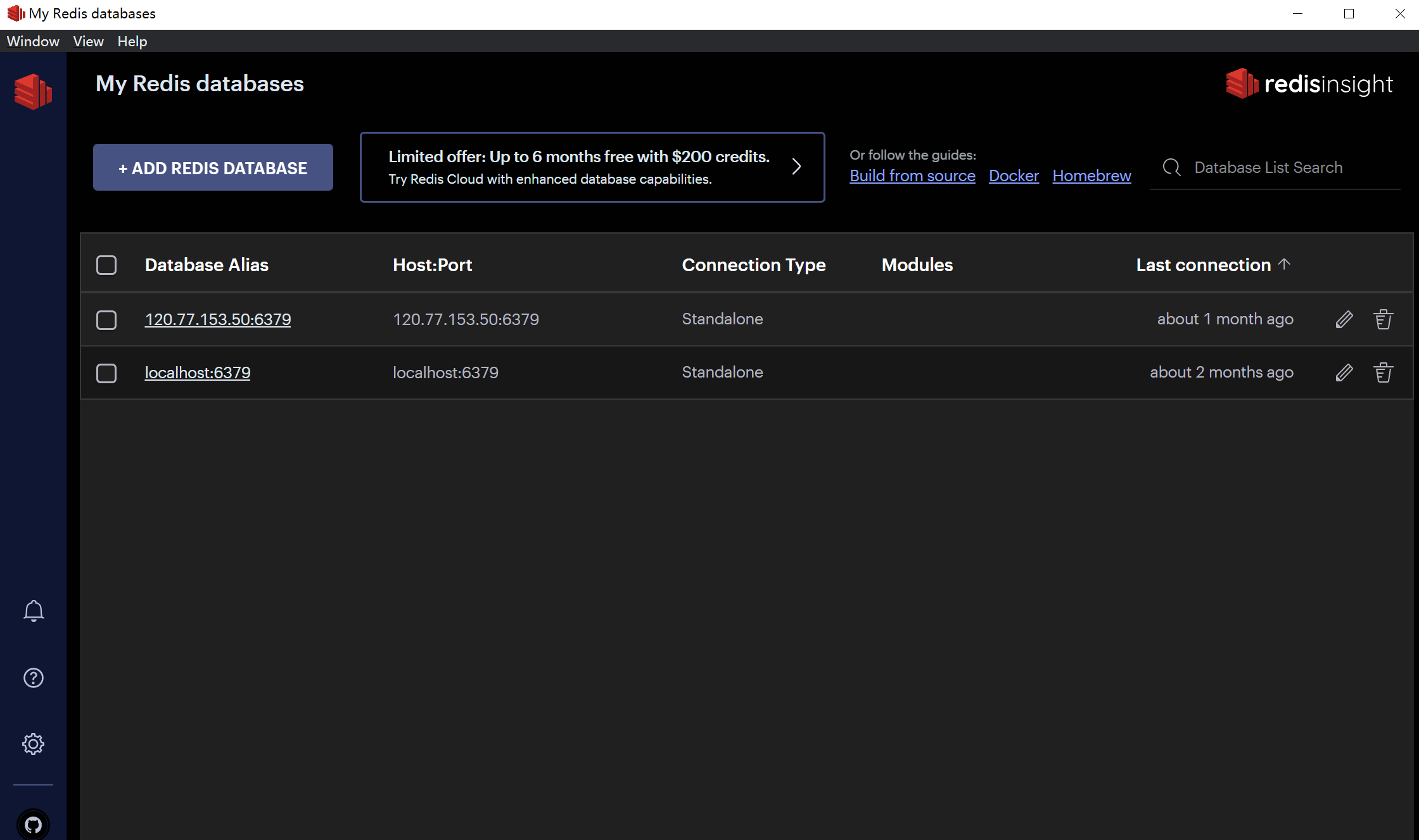Sort by the Last connection column arrow

point(1284,264)
